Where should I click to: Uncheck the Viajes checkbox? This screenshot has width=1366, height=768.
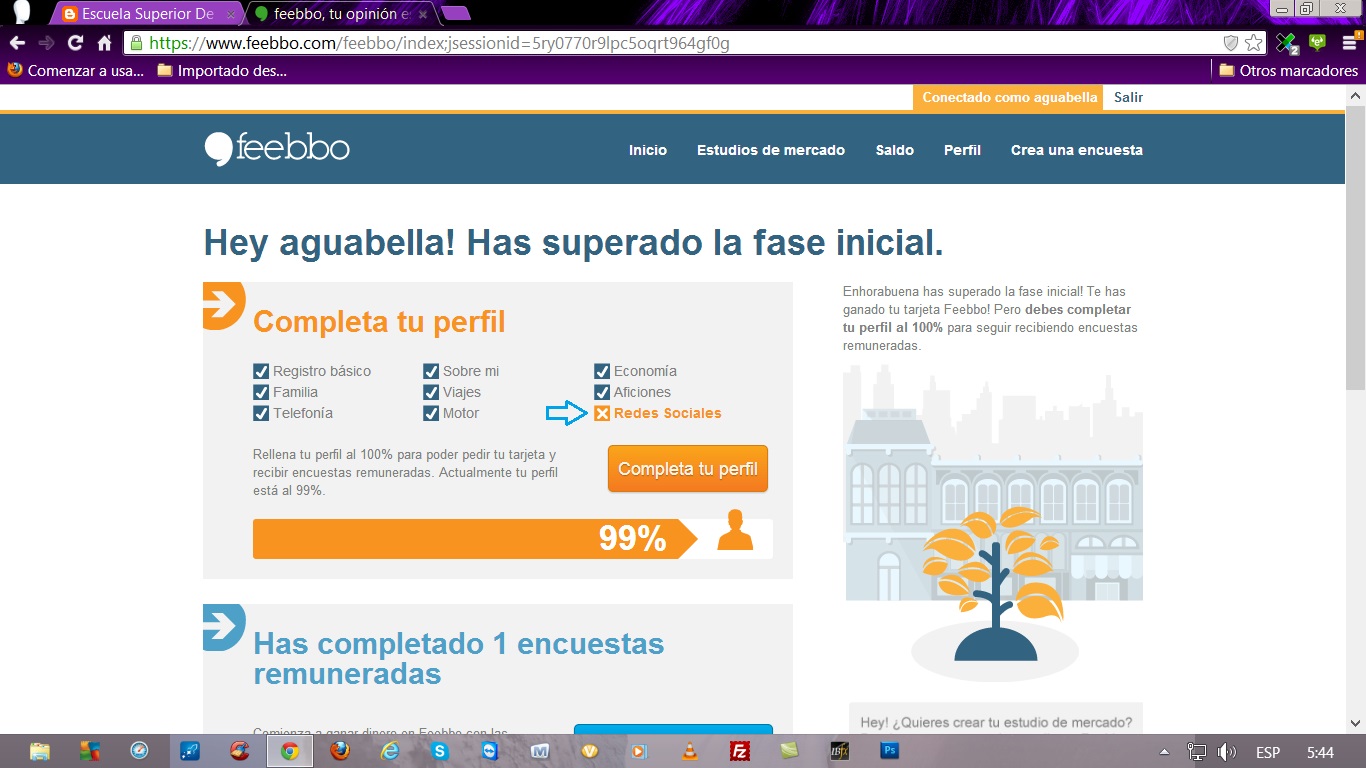click(431, 392)
